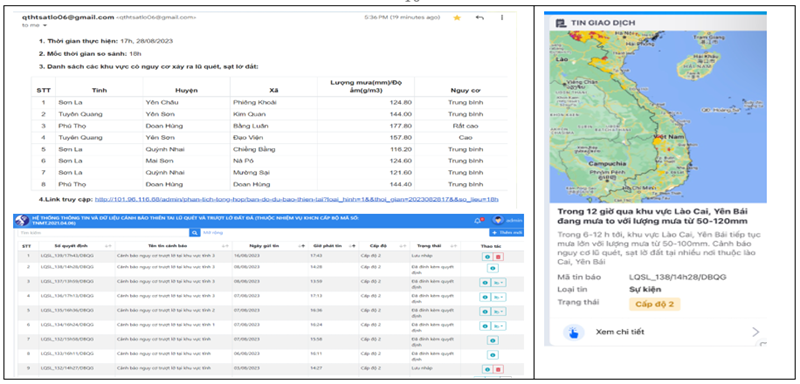Star the email from qthtsatlo06@gmail.com
The image size is (800, 384).
(x=457, y=18)
